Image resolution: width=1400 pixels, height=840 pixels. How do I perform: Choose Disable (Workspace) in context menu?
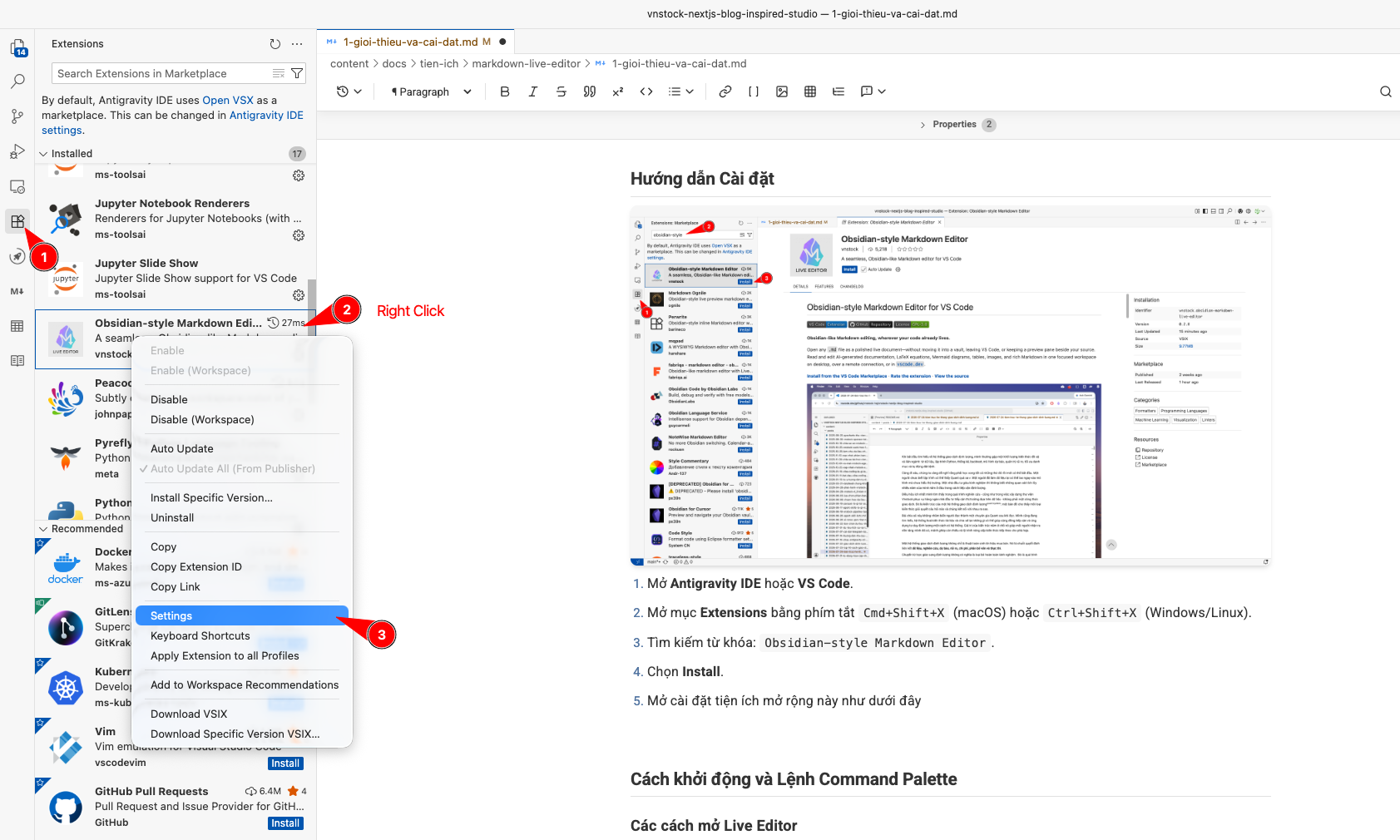point(202,420)
